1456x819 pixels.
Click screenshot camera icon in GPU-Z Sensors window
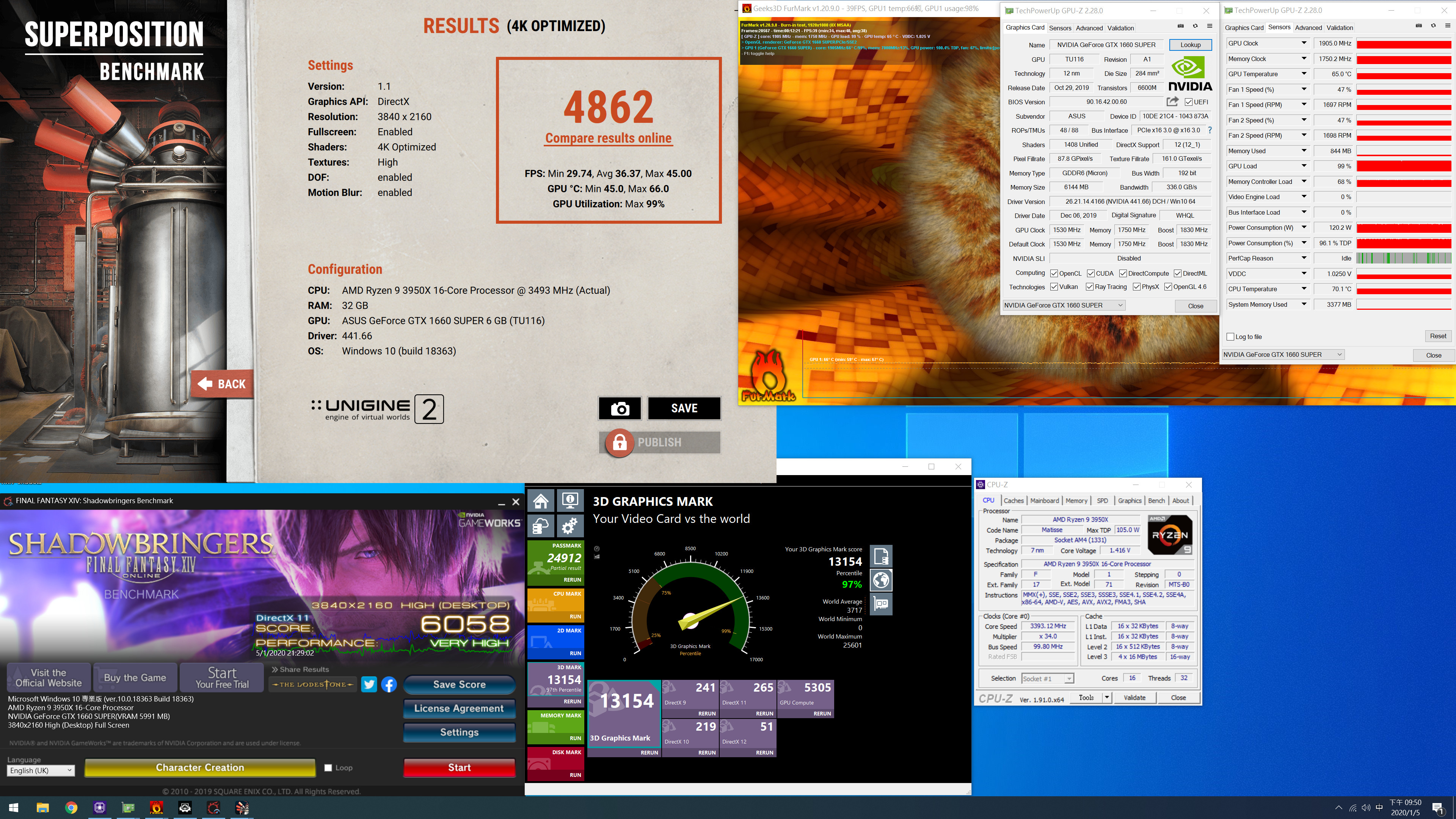click(x=1418, y=25)
